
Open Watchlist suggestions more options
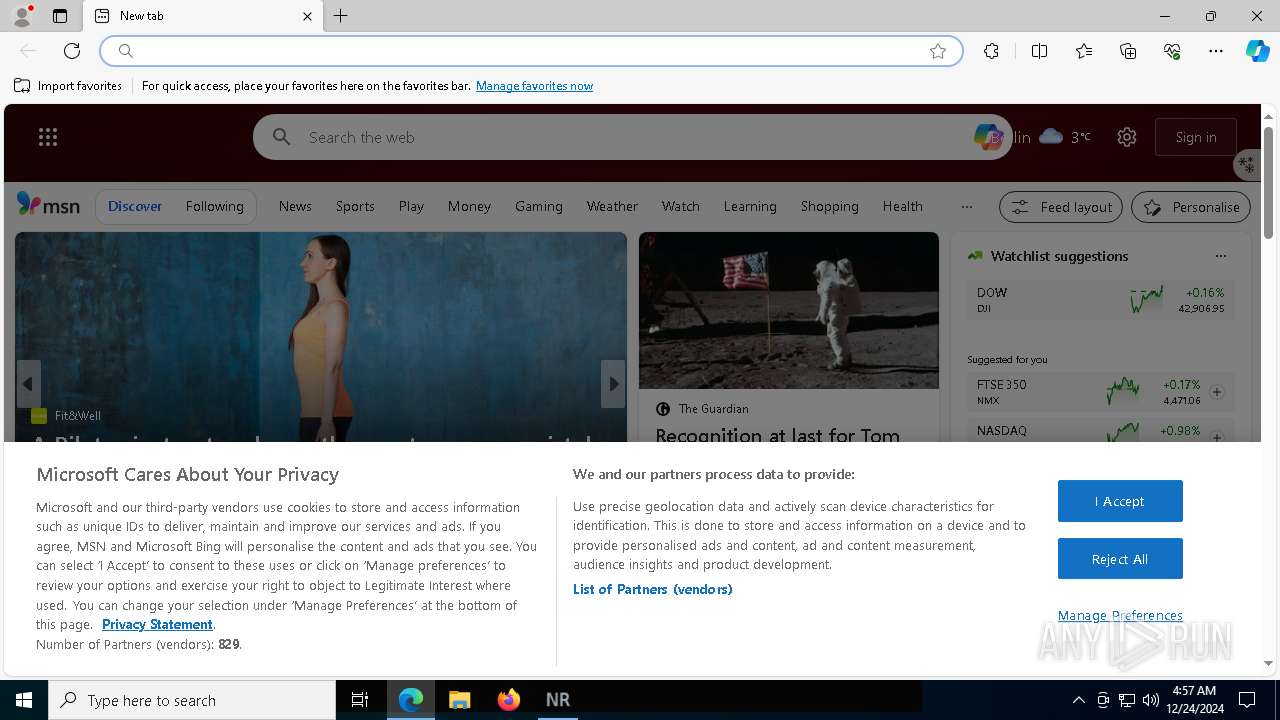pyautogui.click(x=1220, y=256)
